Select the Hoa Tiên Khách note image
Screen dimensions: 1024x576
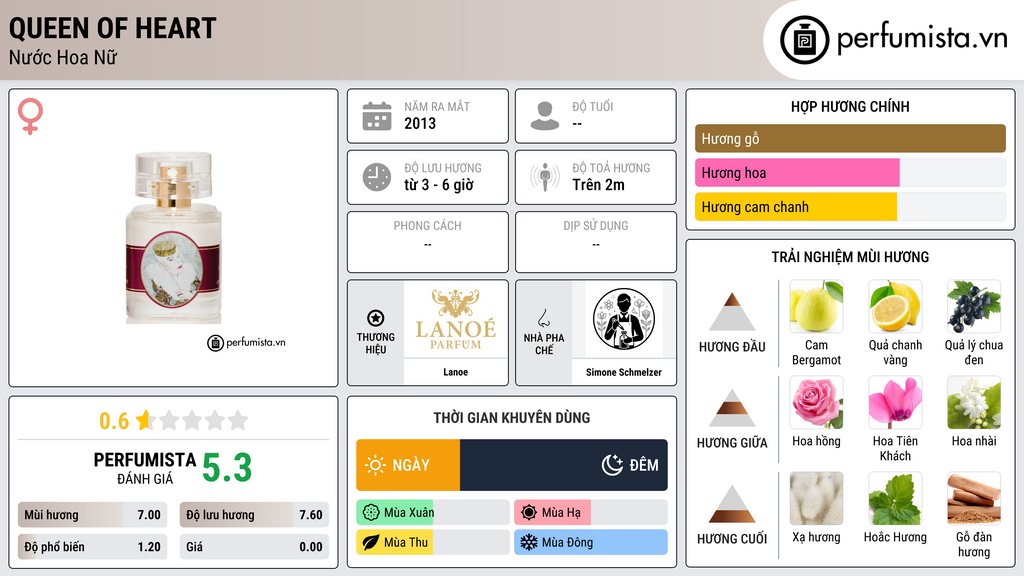tap(895, 402)
